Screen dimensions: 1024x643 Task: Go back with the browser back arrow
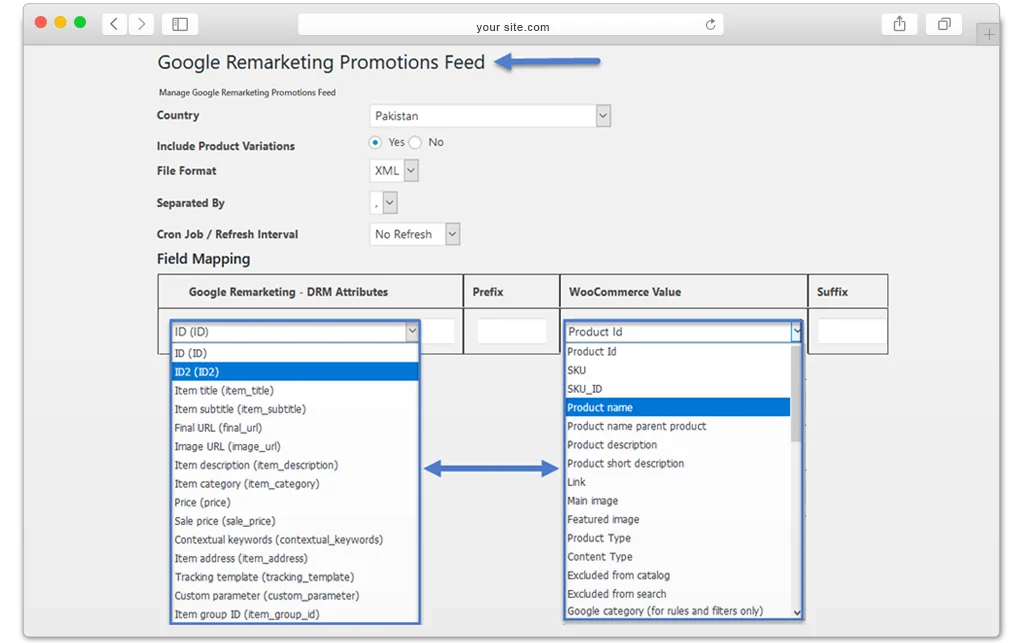click(x=114, y=24)
